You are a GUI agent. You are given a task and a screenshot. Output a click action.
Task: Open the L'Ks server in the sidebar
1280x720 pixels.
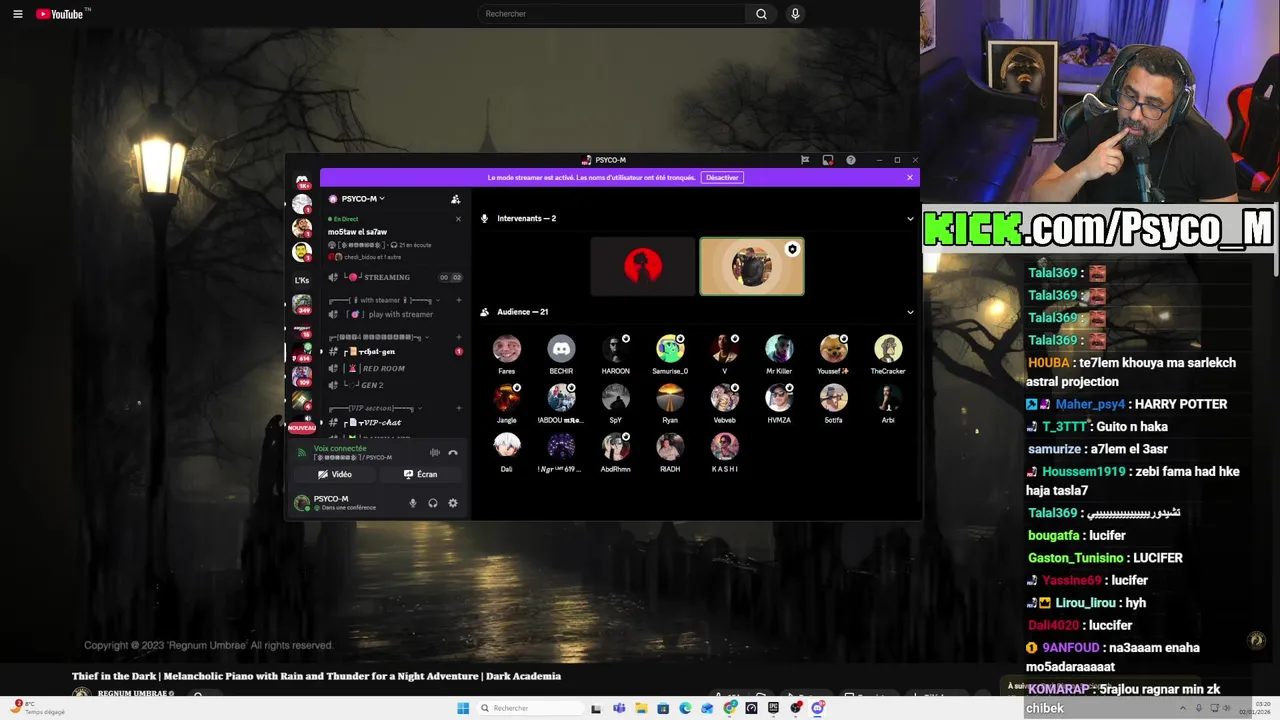(302, 280)
